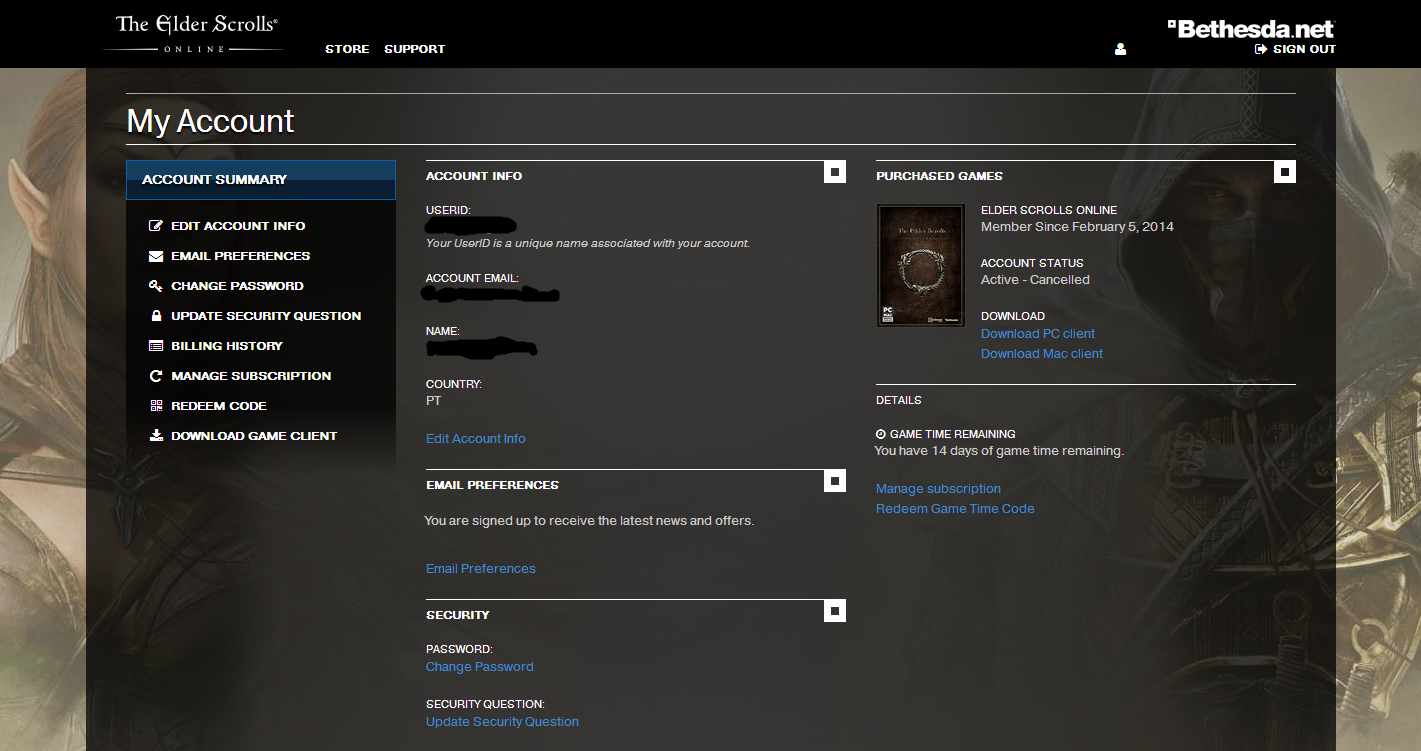Click the blue Update Security Question link
This screenshot has width=1421, height=751.
pos(502,722)
